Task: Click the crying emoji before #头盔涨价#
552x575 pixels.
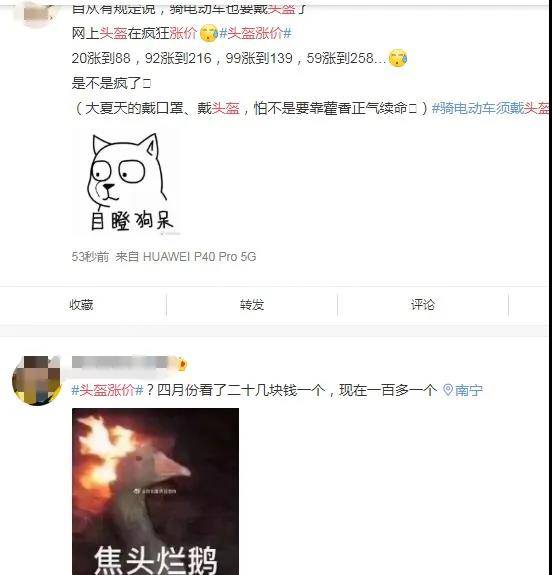Action: click(x=209, y=33)
